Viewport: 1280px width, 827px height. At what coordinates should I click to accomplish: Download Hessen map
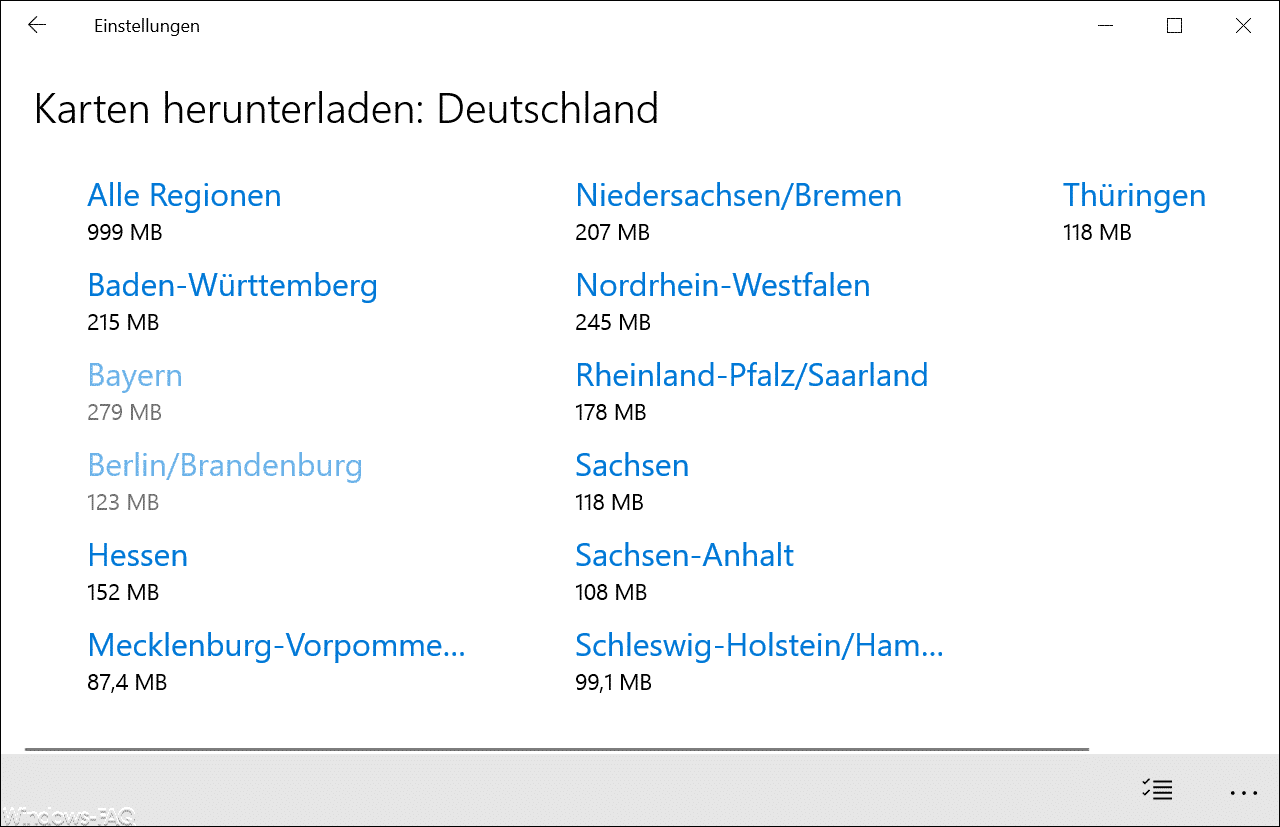(x=138, y=555)
